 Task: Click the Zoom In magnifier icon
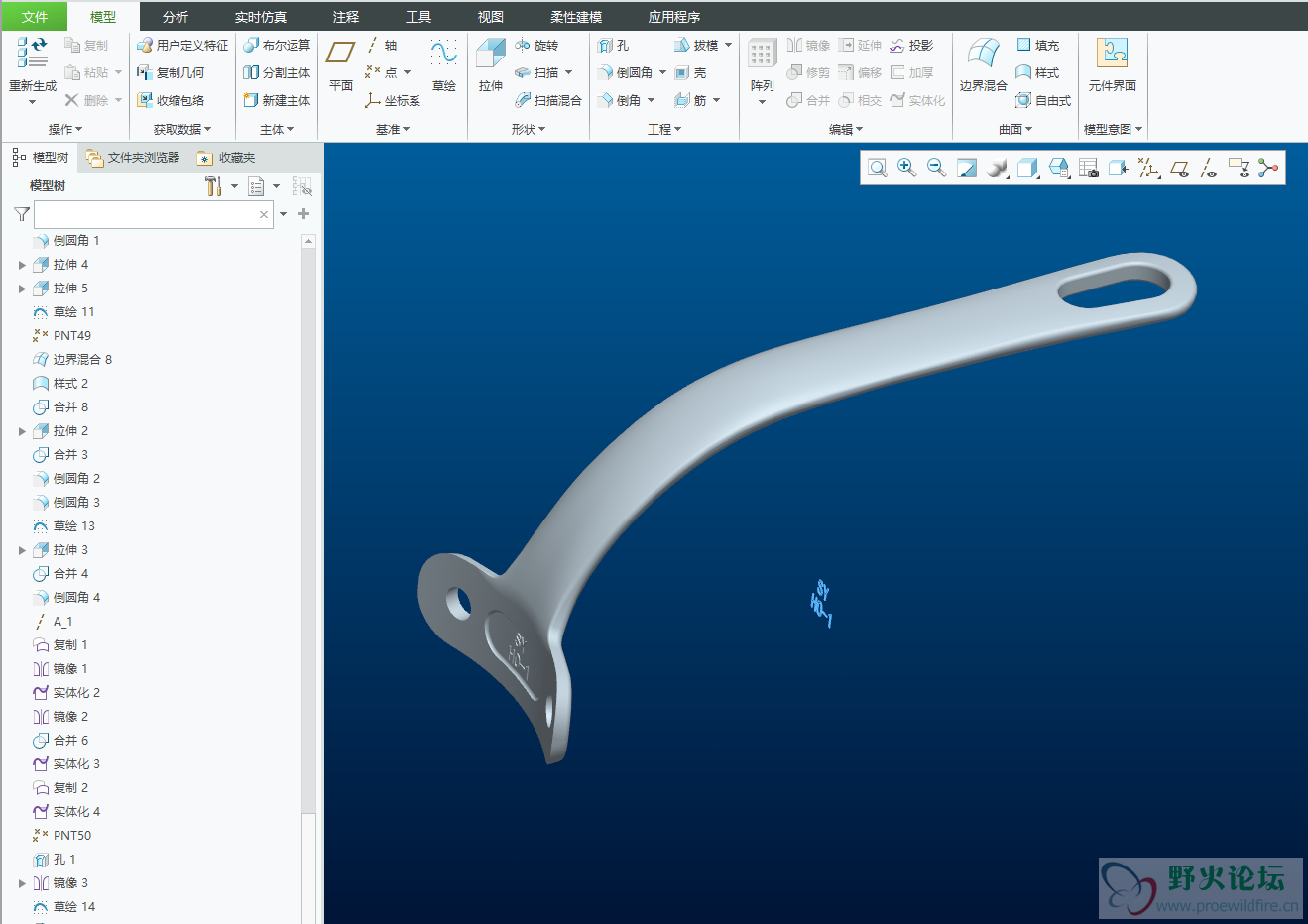pyautogui.click(x=906, y=168)
